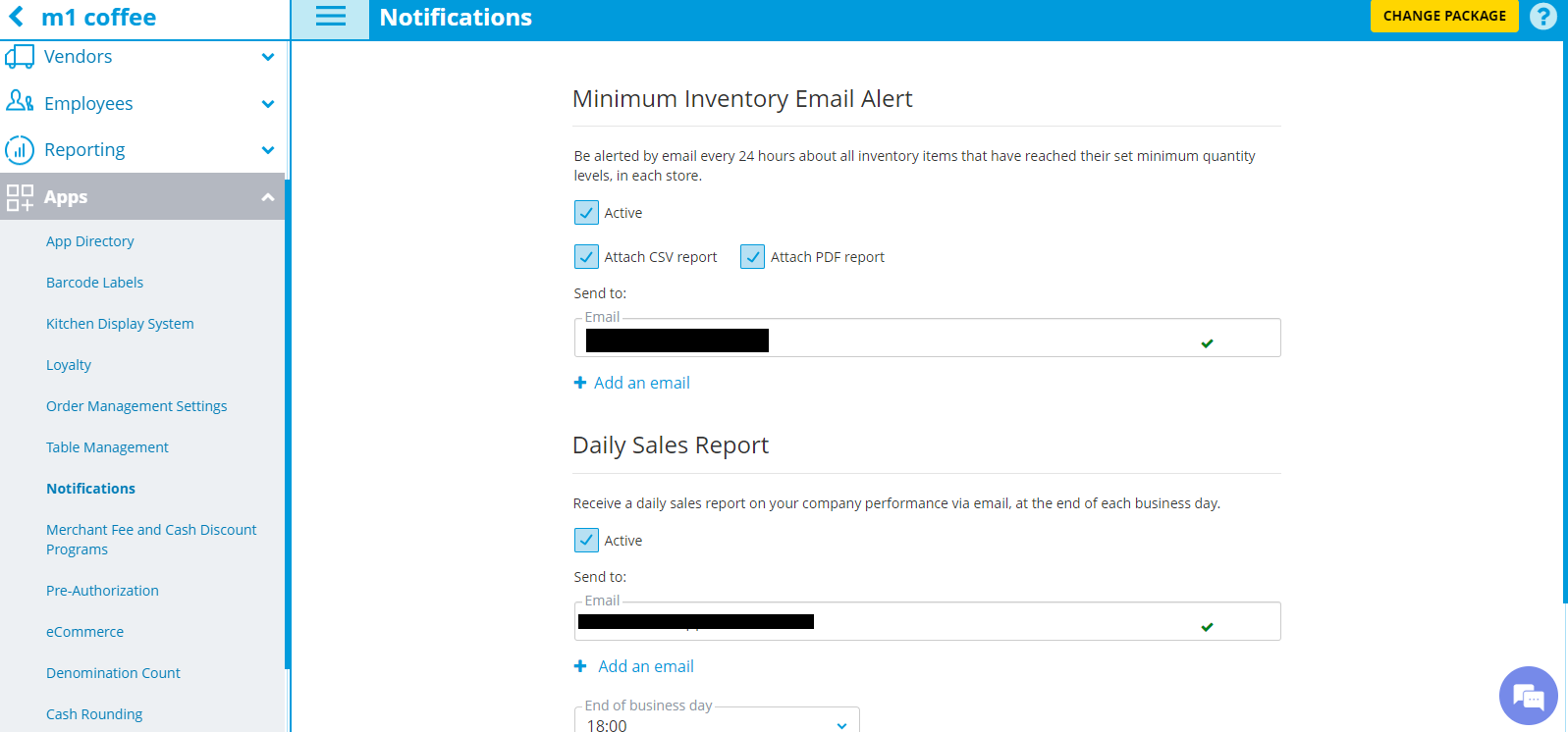This screenshot has height=732, width=1568.
Task: Click the Reporting chart icon
Action: coord(20,150)
